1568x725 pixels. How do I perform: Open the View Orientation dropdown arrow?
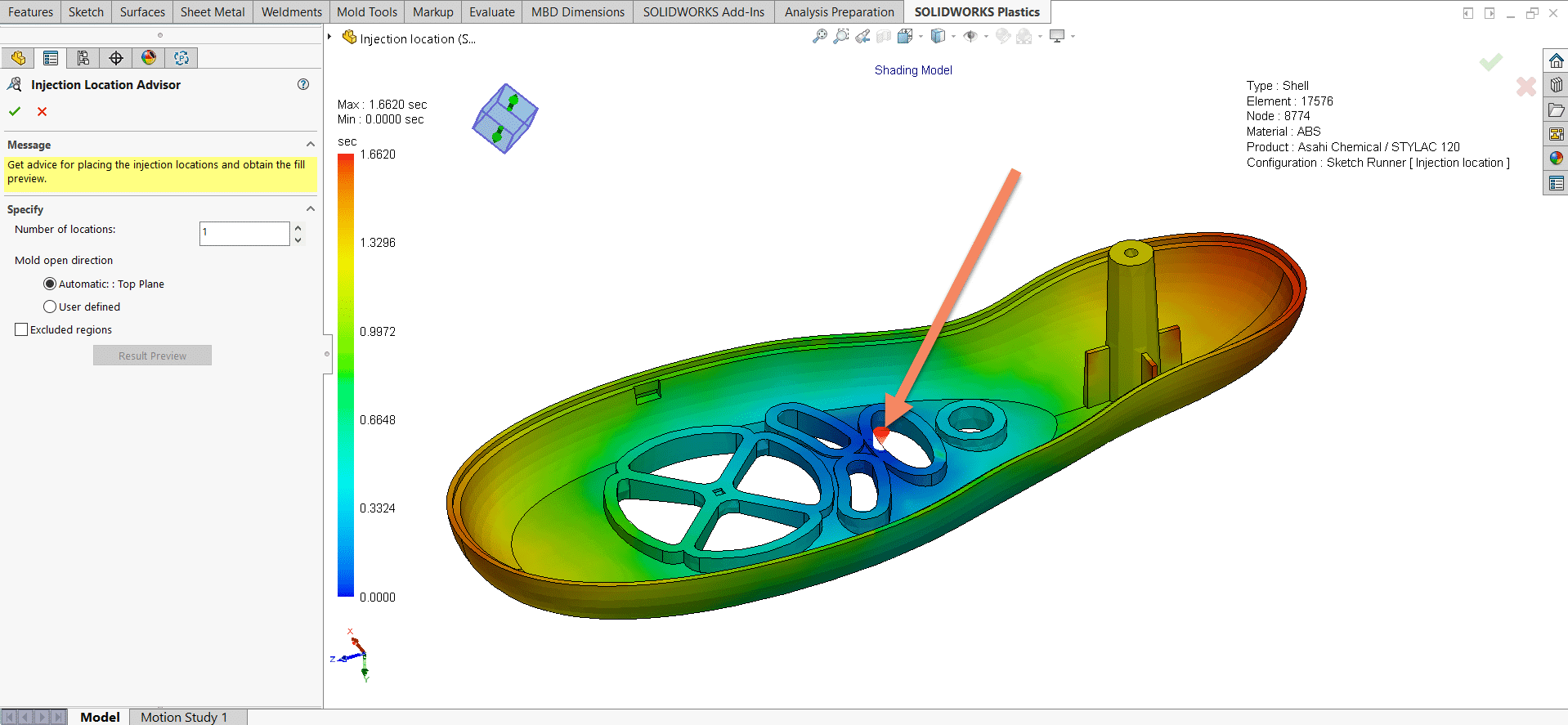click(x=921, y=37)
